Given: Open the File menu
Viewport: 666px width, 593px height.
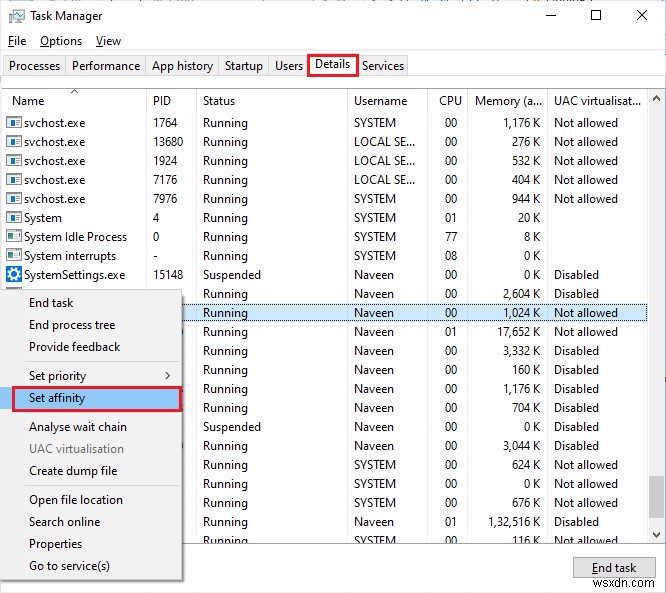Looking at the screenshot, I should point(17,41).
